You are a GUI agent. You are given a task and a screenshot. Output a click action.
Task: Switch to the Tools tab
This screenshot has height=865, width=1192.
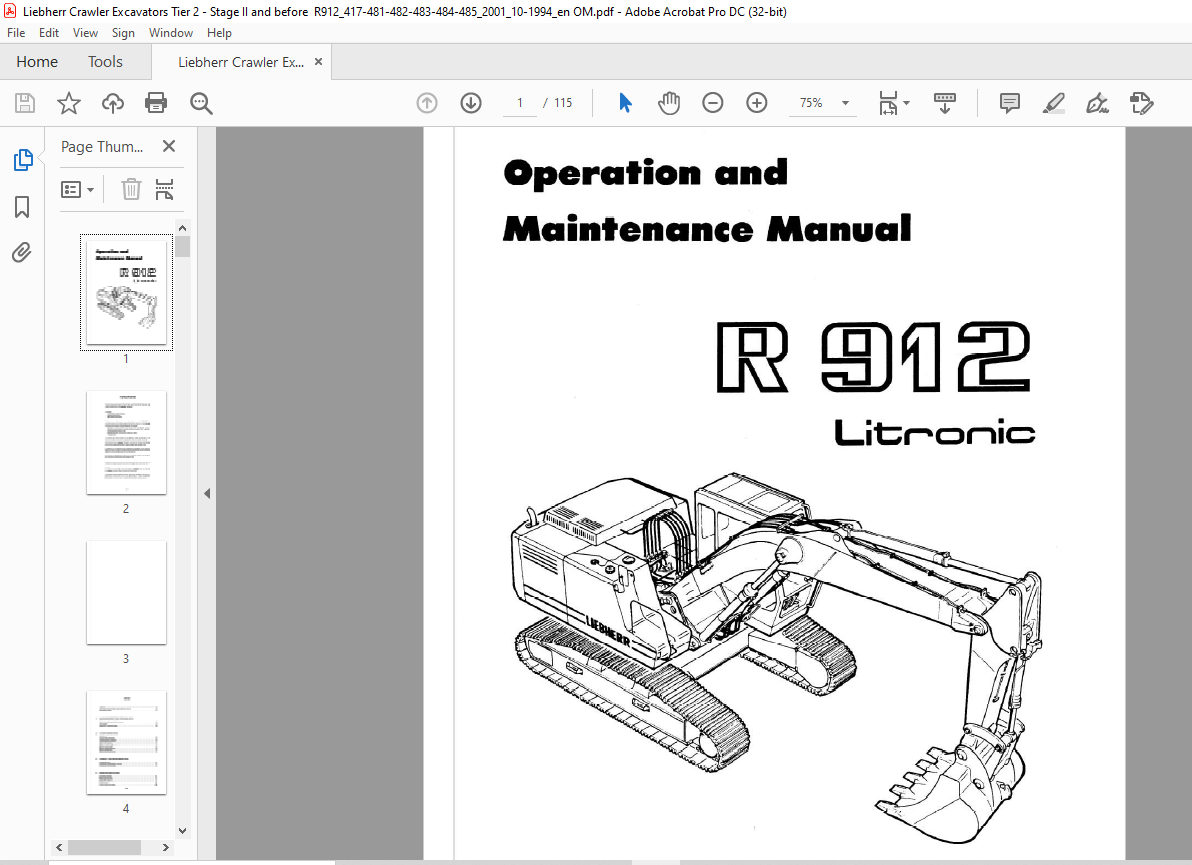pos(105,62)
